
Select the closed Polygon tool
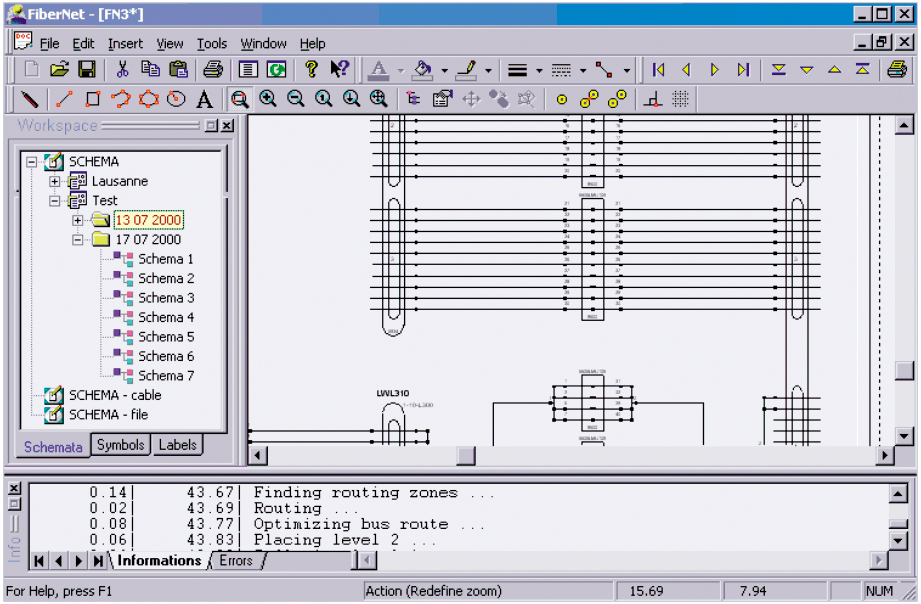click(x=149, y=99)
